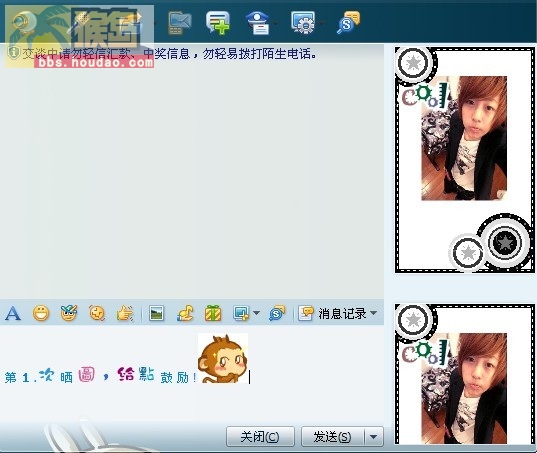Open the send options arrow beside 发送

coord(374,437)
